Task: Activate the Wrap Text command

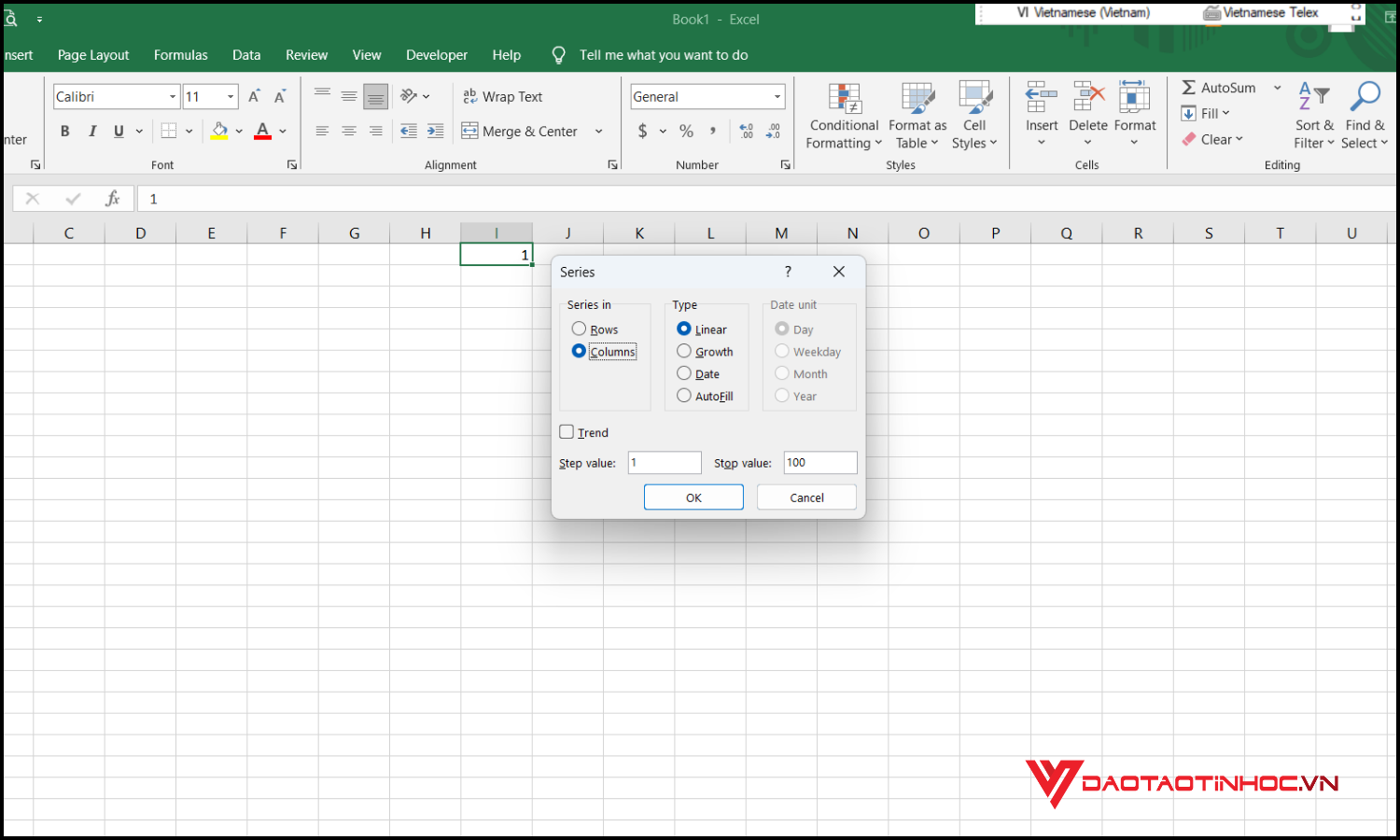Action: click(x=504, y=96)
